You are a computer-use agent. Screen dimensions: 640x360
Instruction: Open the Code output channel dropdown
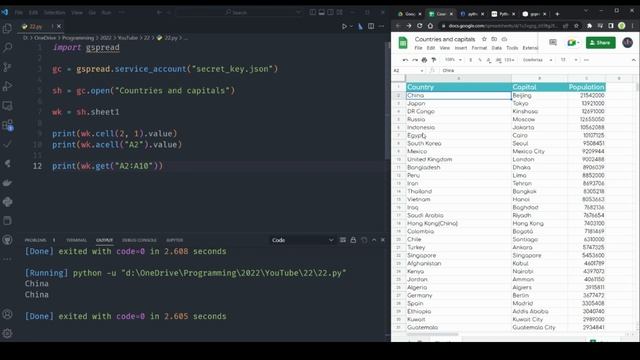pyautogui.click(x=302, y=240)
